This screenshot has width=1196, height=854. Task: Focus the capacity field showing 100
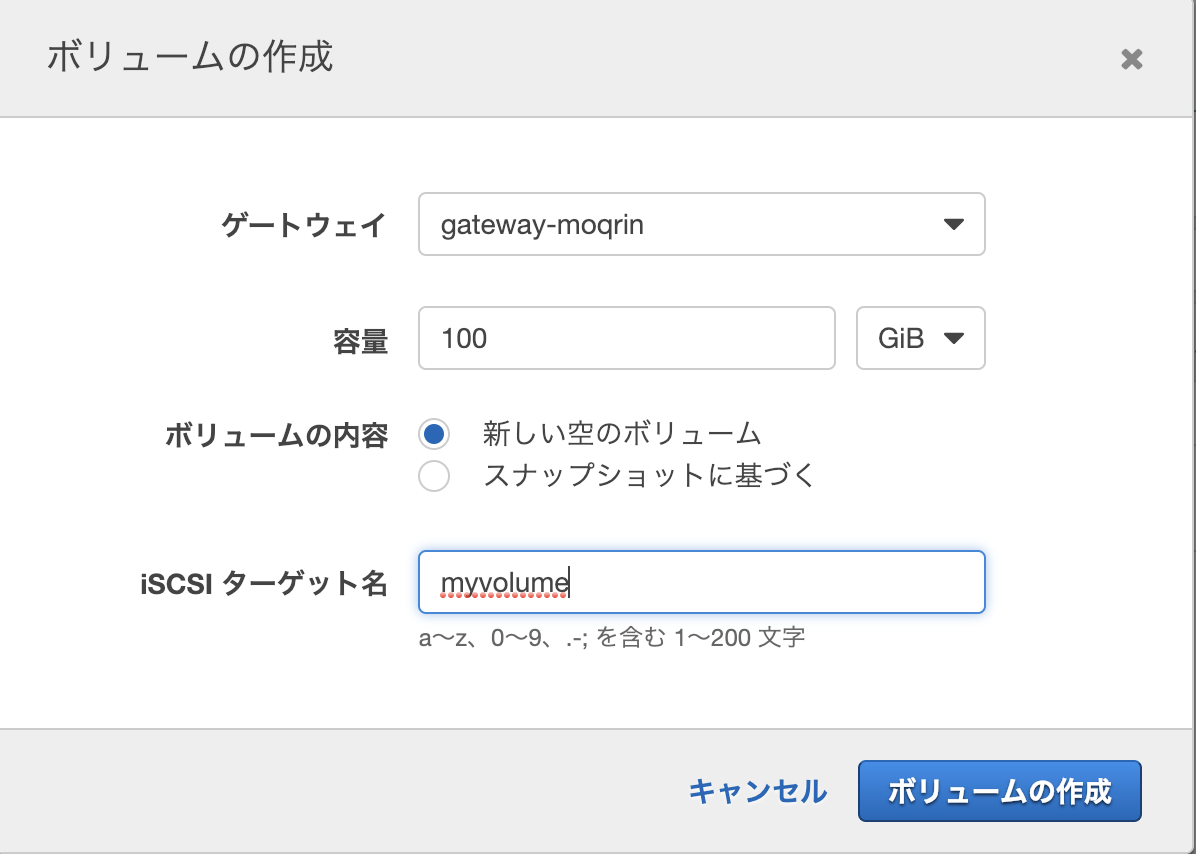(627, 338)
